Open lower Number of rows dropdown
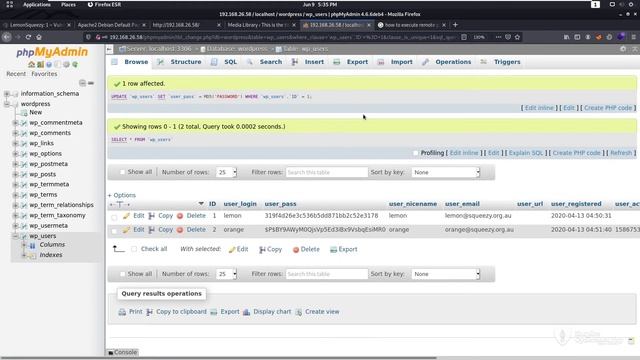 click(x=227, y=274)
